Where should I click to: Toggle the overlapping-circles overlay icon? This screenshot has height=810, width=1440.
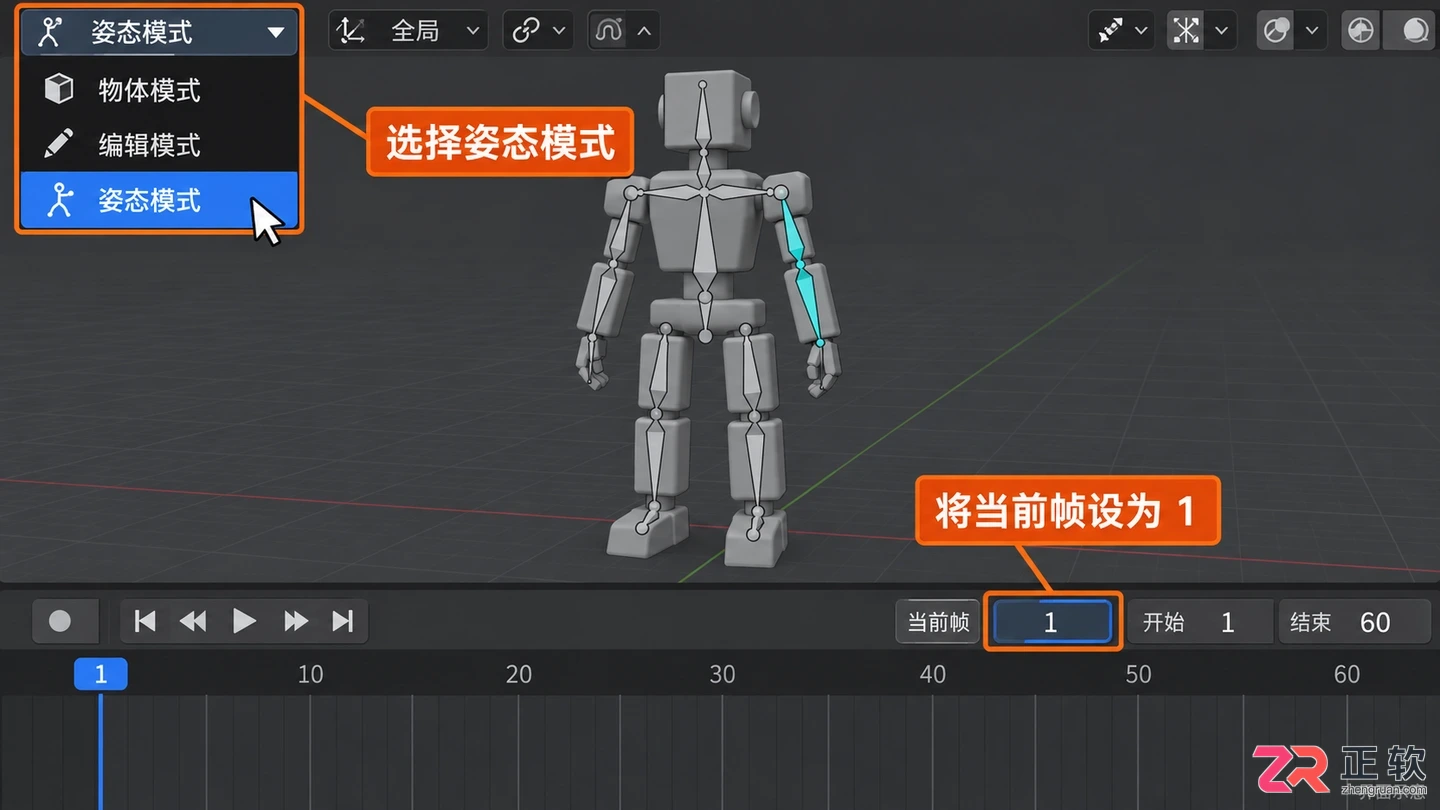(1276, 31)
